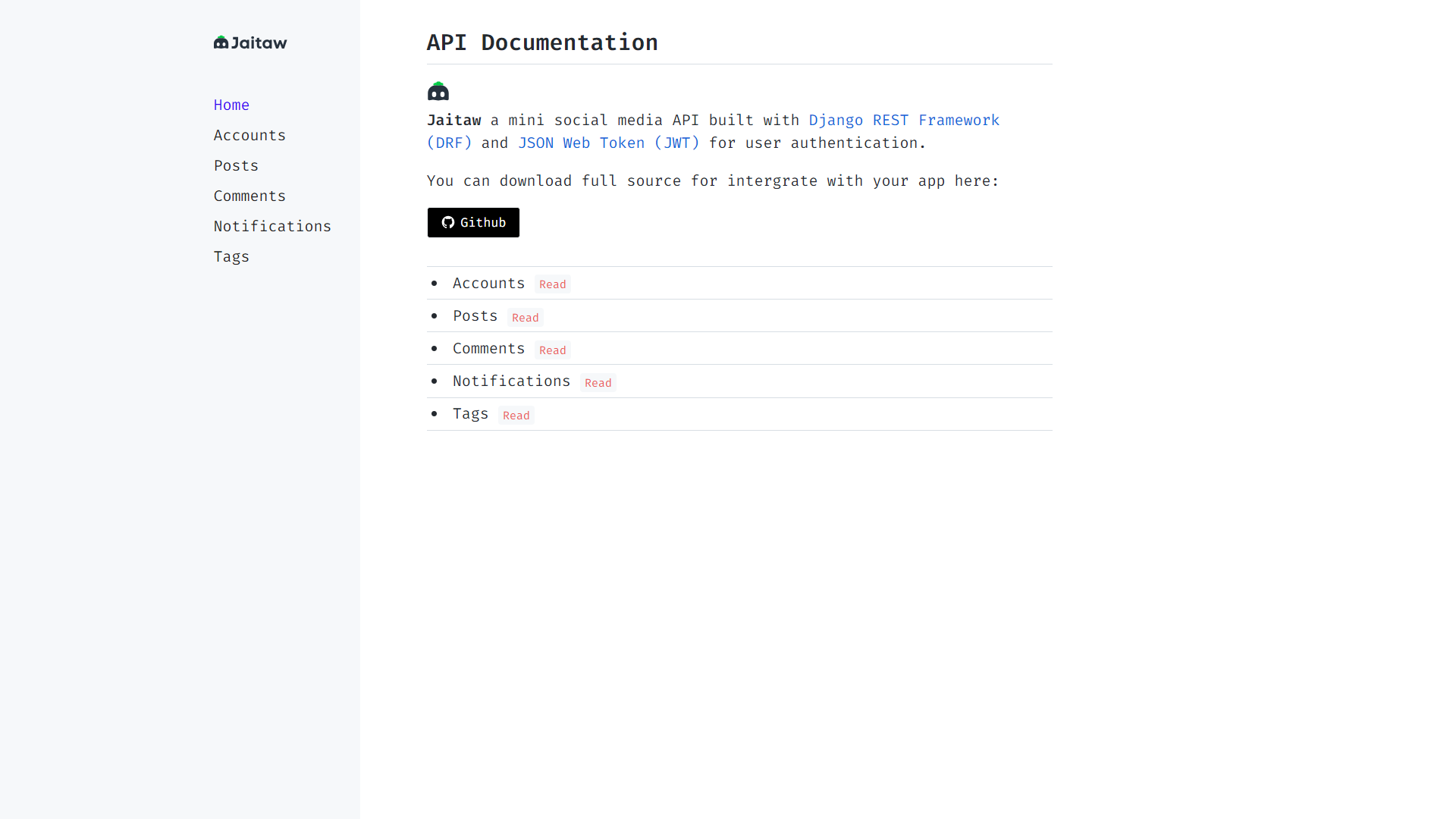
Task: Open Posts in the sidebar
Action: tap(236, 166)
